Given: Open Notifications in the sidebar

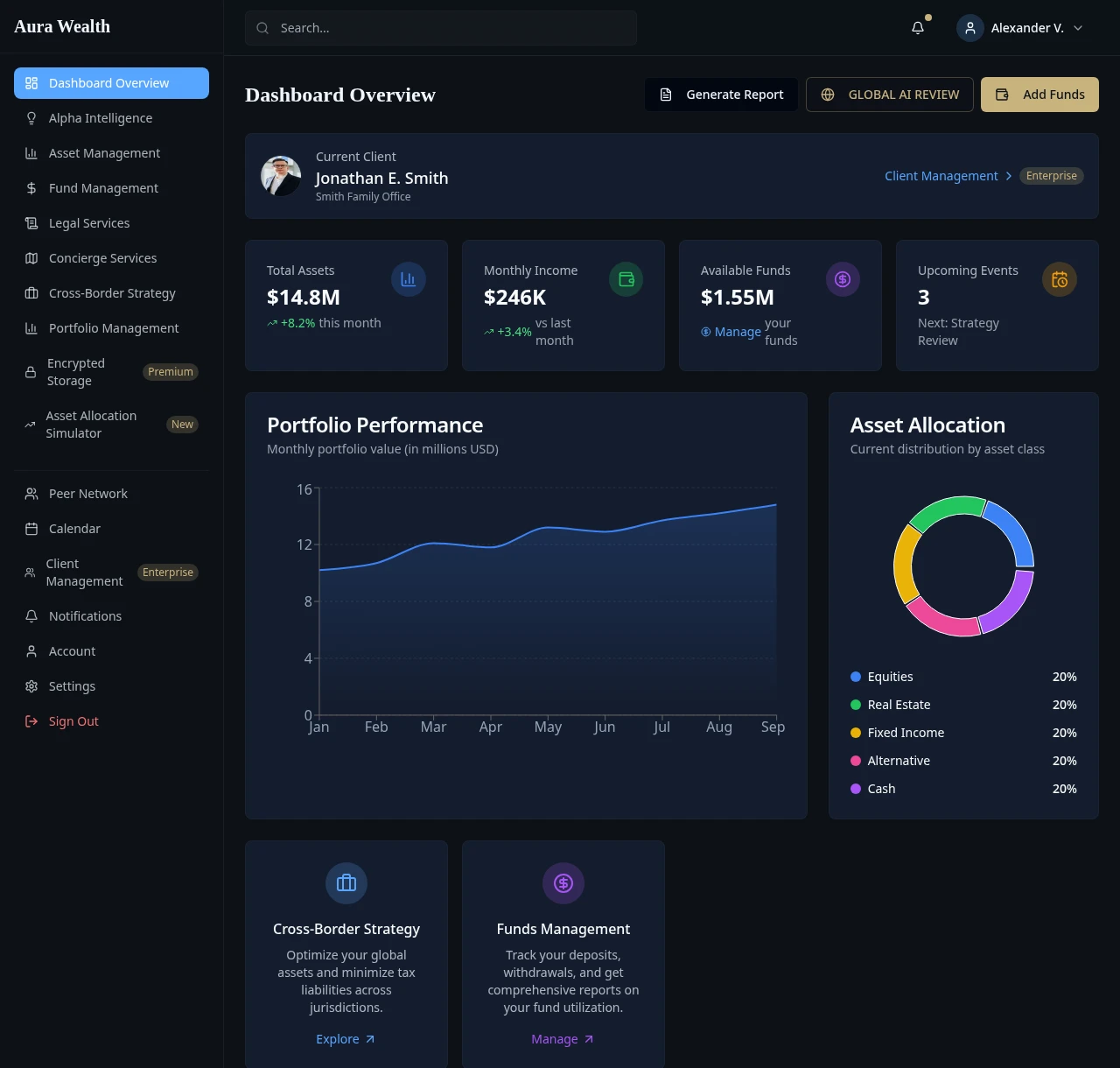Looking at the screenshot, I should click(111, 616).
